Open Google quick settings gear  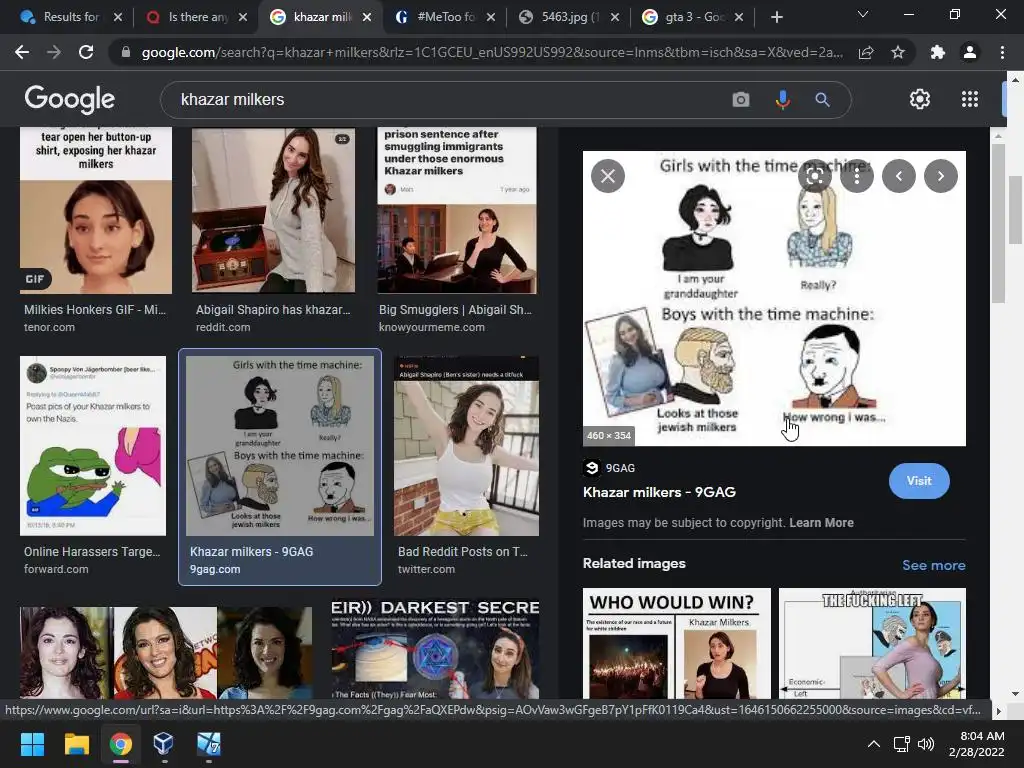click(920, 99)
